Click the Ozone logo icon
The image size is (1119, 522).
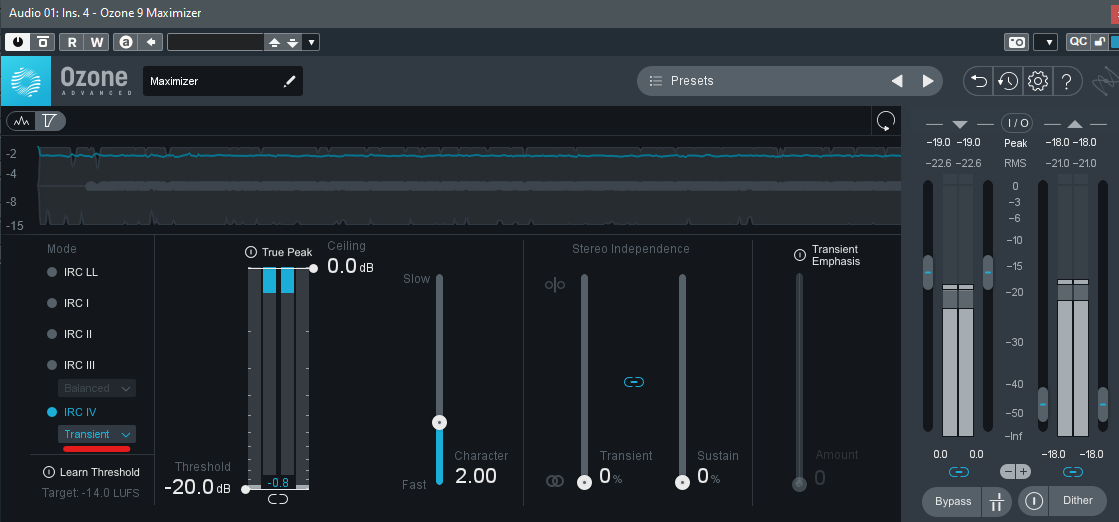pos(26,81)
